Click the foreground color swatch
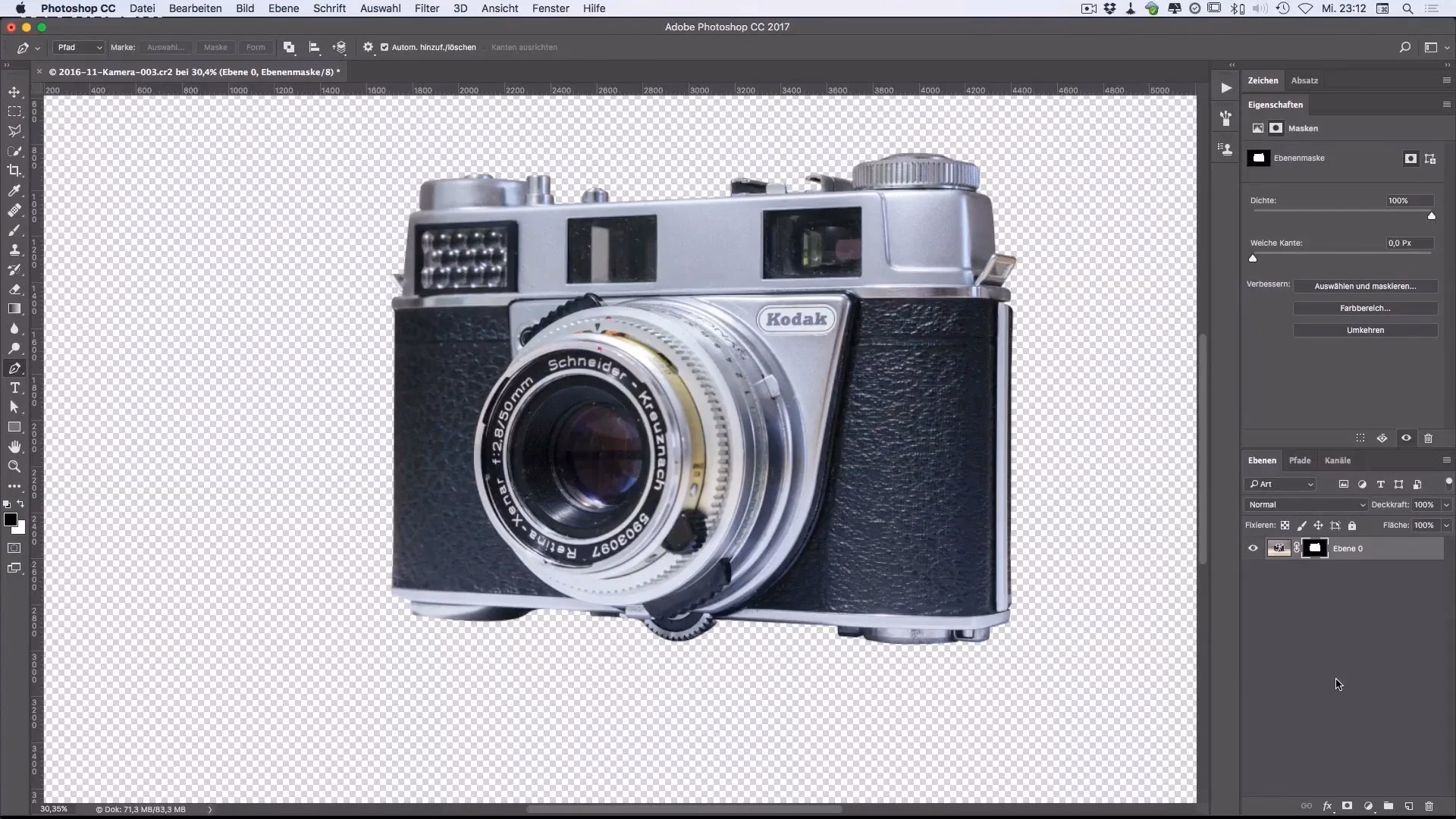The height and width of the screenshot is (819, 1456). click(x=10, y=519)
